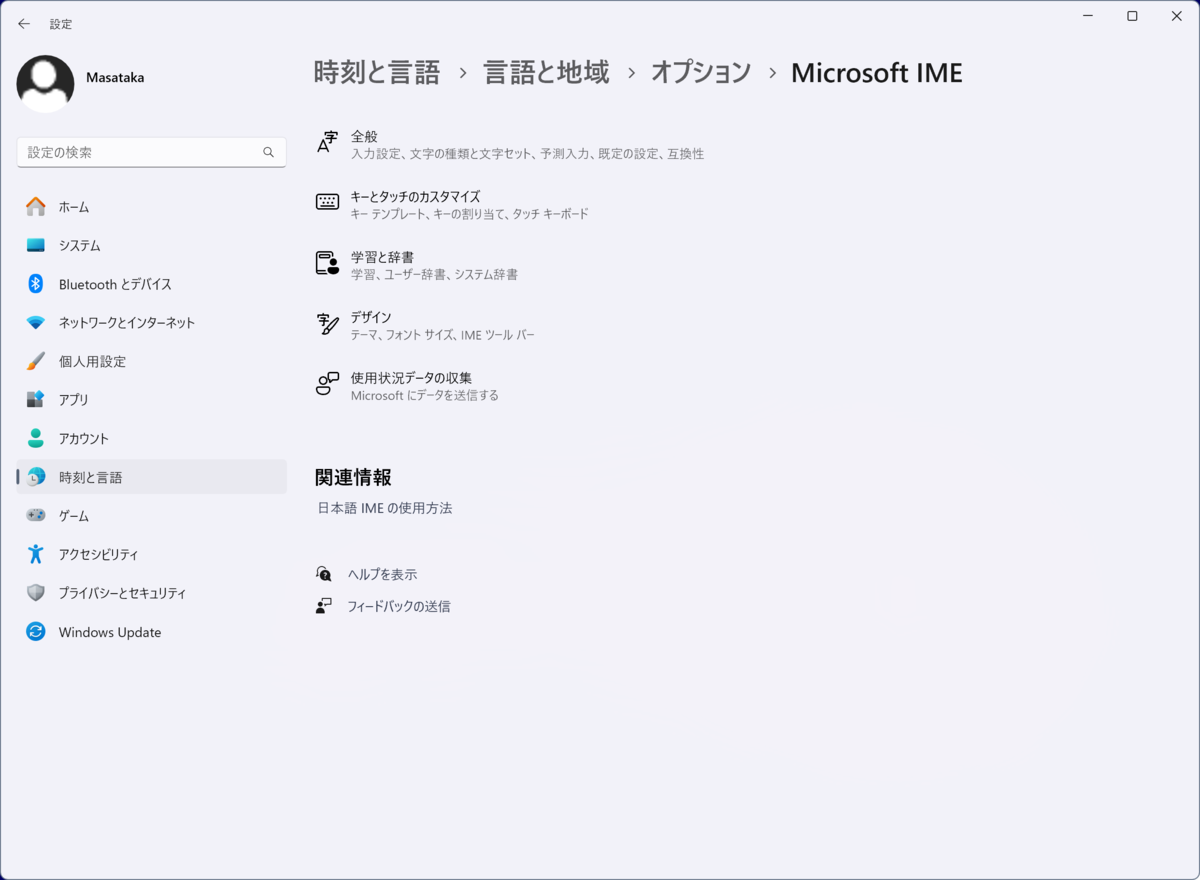Image resolution: width=1200 pixels, height=880 pixels.
Task: Click the アプリ icon in sidebar
Action: tap(36, 399)
